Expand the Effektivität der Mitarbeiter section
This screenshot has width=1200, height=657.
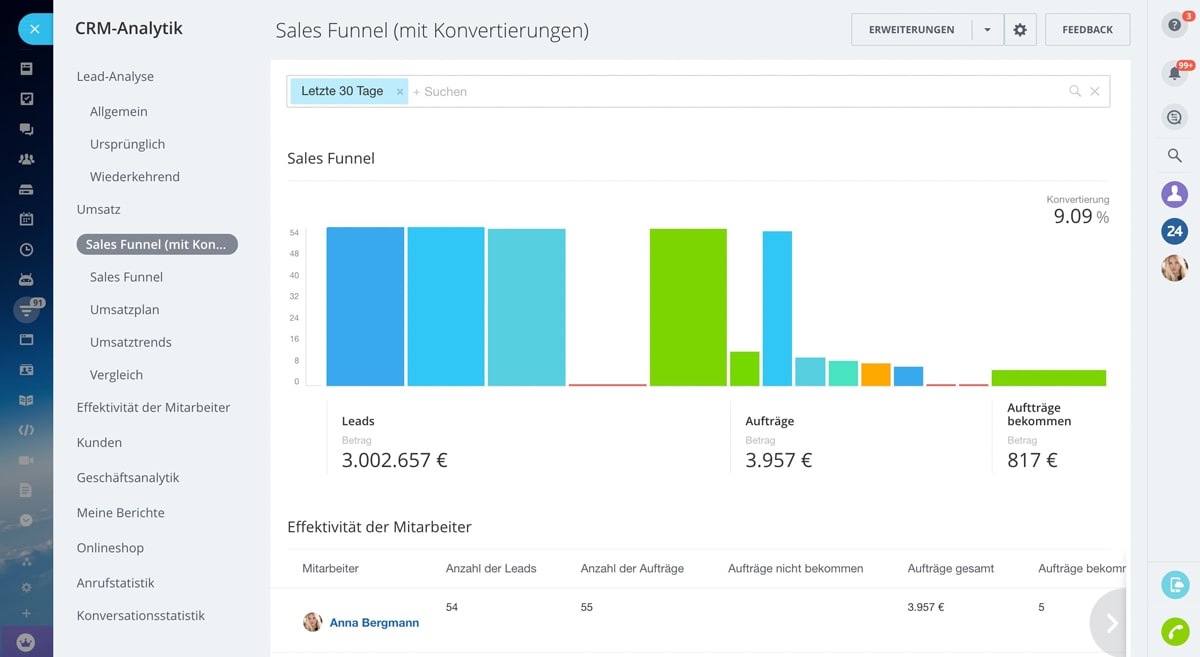coord(153,408)
